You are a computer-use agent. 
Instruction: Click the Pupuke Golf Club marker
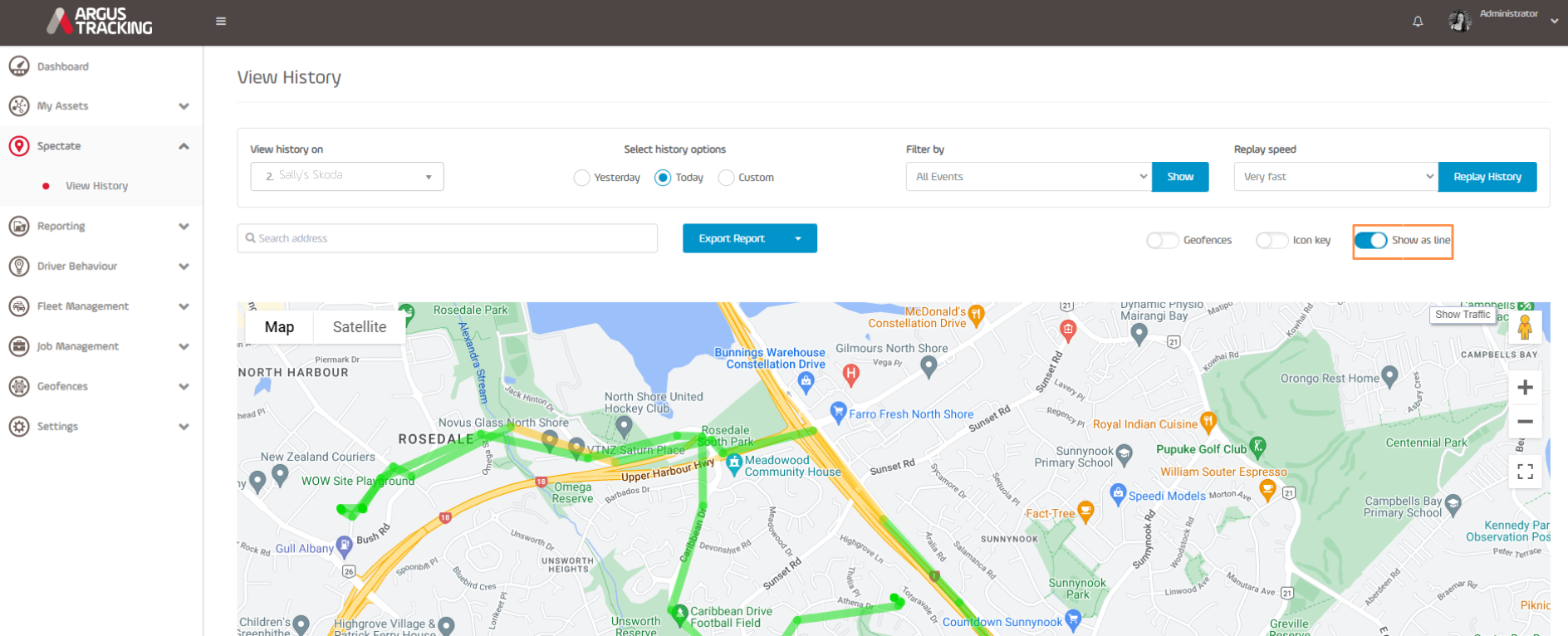point(1258,448)
